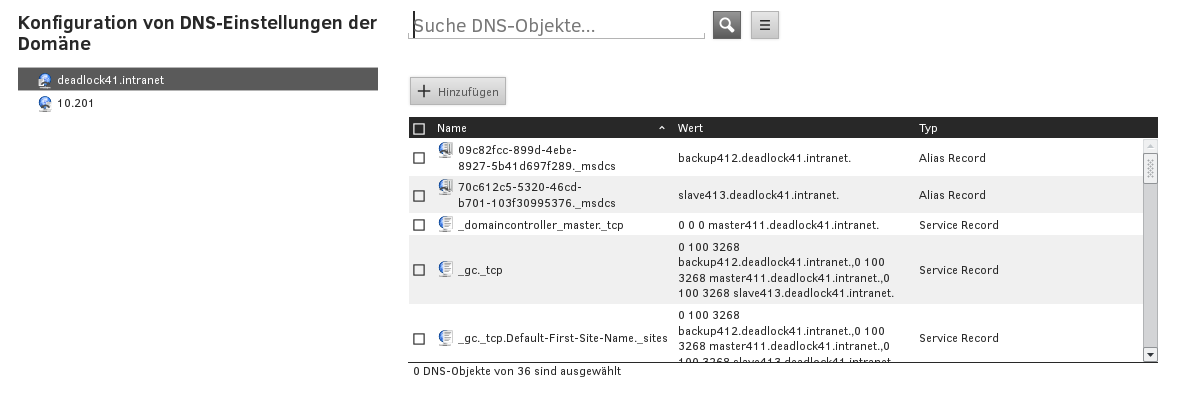
Task: Click the _domaincontroller_master._tcp record icon
Action: tap(446, 225)
